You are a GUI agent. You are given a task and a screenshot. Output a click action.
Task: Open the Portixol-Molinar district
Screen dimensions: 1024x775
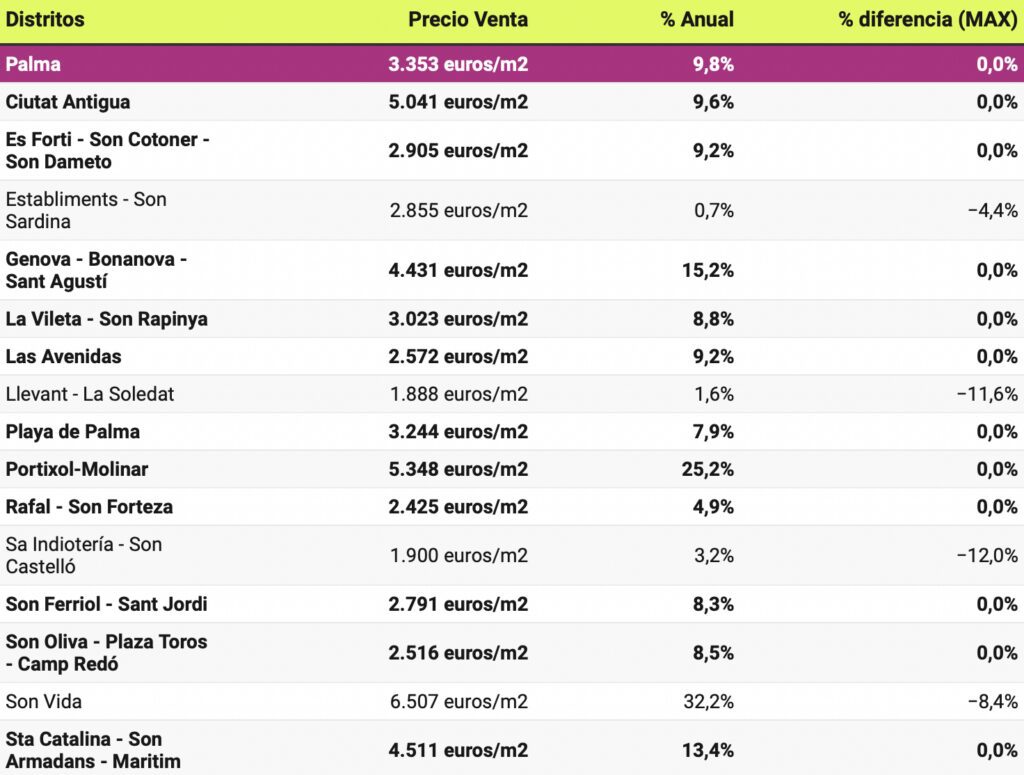(x=77, y=469)
